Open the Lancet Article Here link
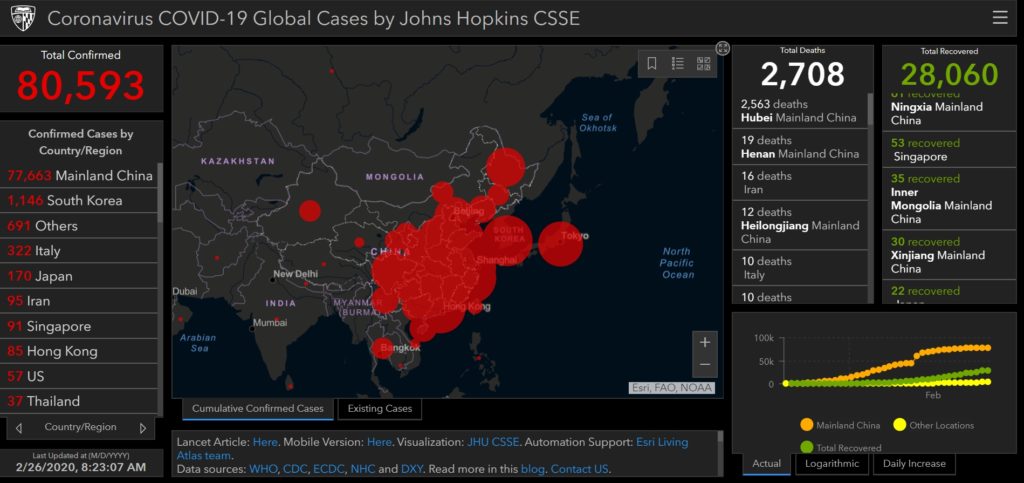The width and height of the screenshot is (1024, 483). [265, 442]
